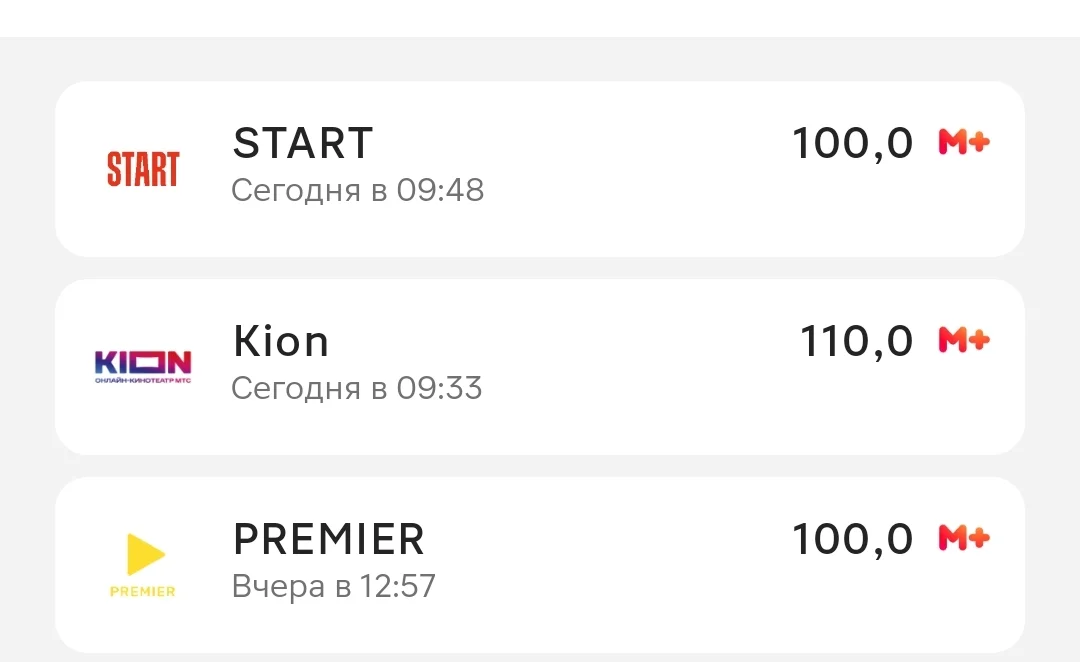Click timestamp Вчера в 12:57
Screen dimensions: 1080x662
point(334,586)
